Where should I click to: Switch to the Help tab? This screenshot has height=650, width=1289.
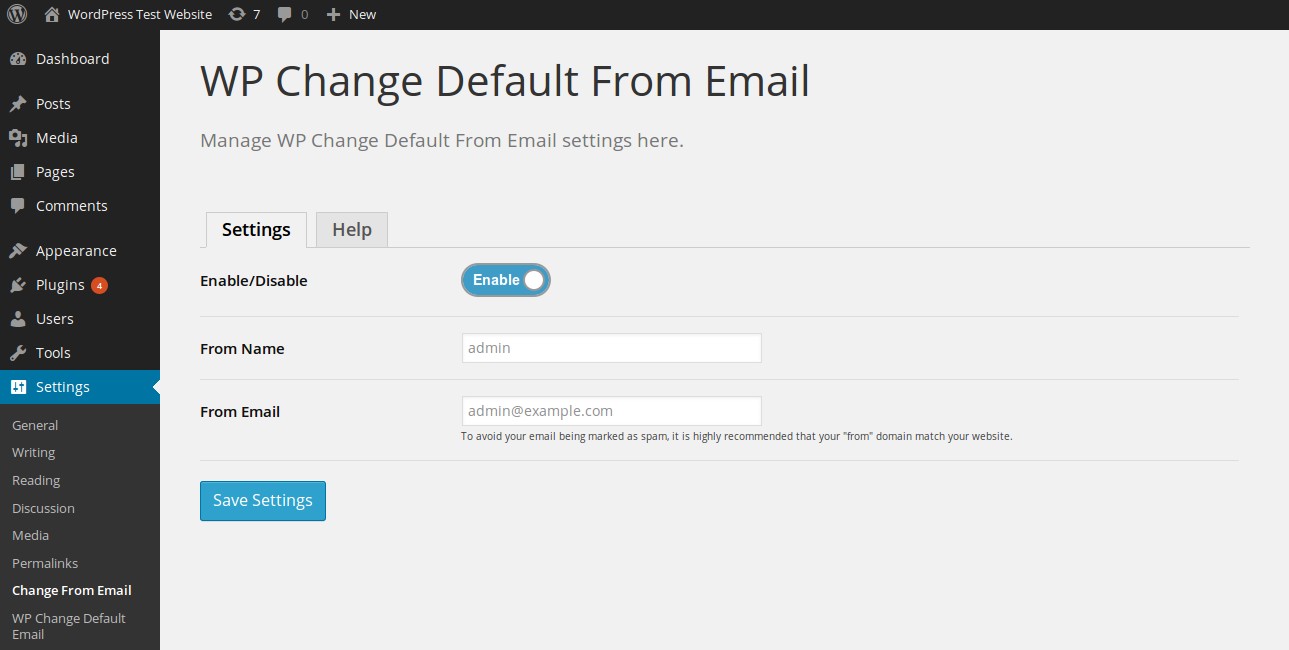click(x=351, y=230)
